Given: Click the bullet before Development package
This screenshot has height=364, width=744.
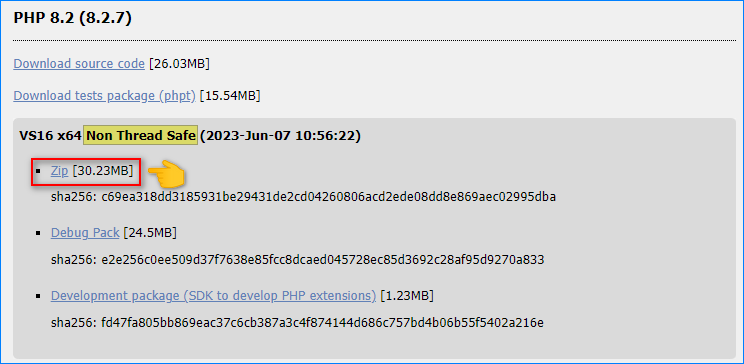Looking at the screenshot, I should pos(37,296).
